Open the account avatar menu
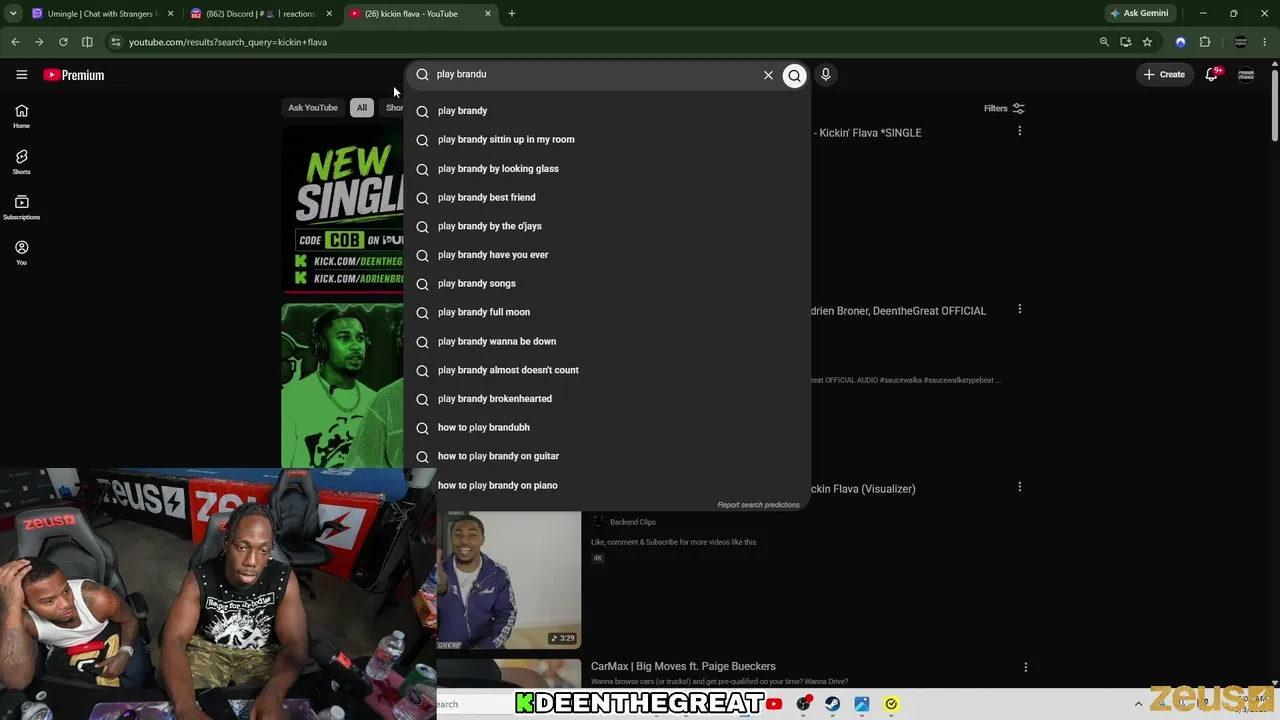The image size is (1280, 720). (x=1246, y=74)
